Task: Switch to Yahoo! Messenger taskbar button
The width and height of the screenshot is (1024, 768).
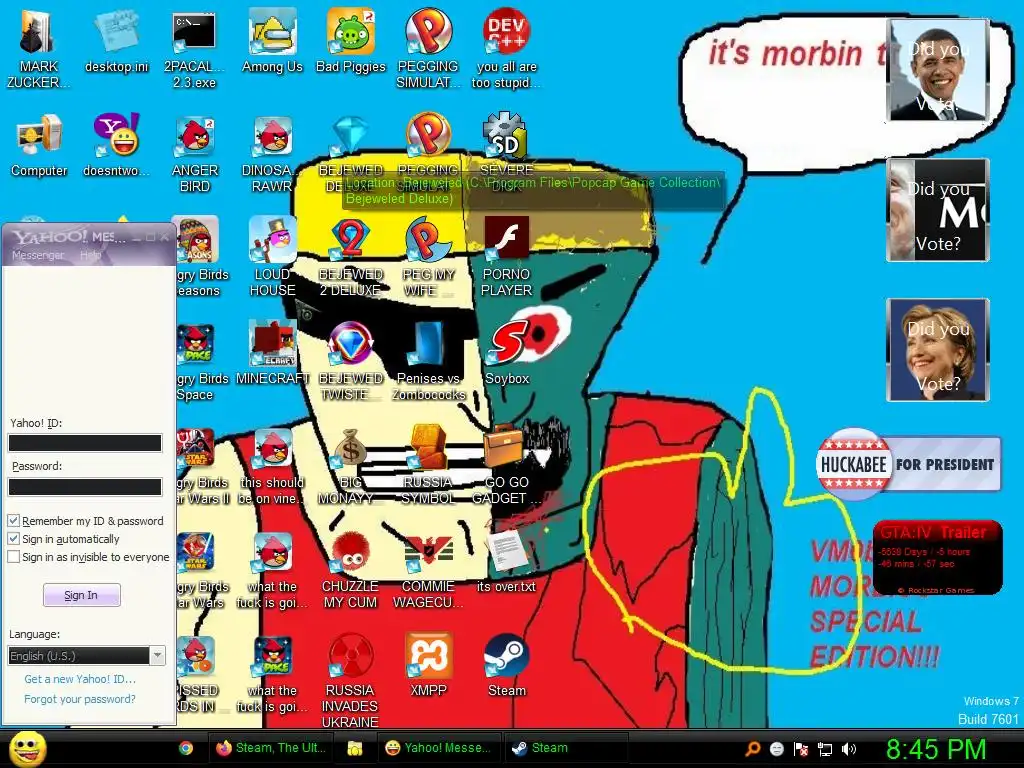Action: [x=439, y=748]
